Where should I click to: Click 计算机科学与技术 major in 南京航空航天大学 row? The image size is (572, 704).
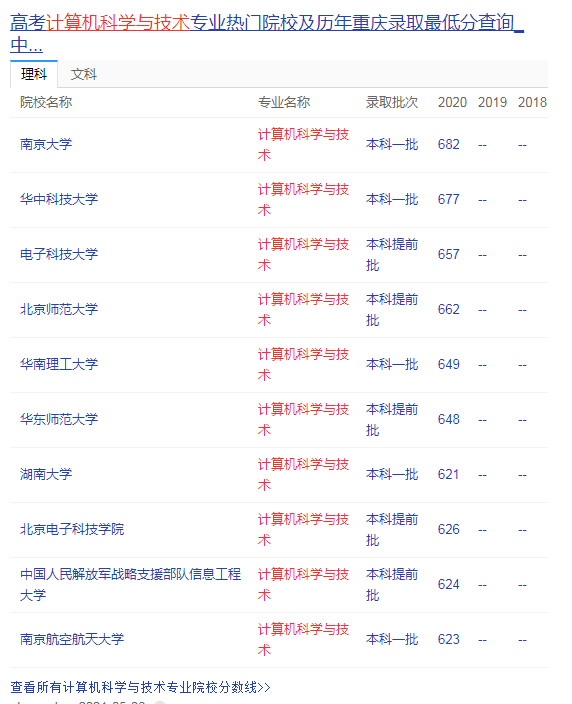pyautogui.click(x=303, y=639)
